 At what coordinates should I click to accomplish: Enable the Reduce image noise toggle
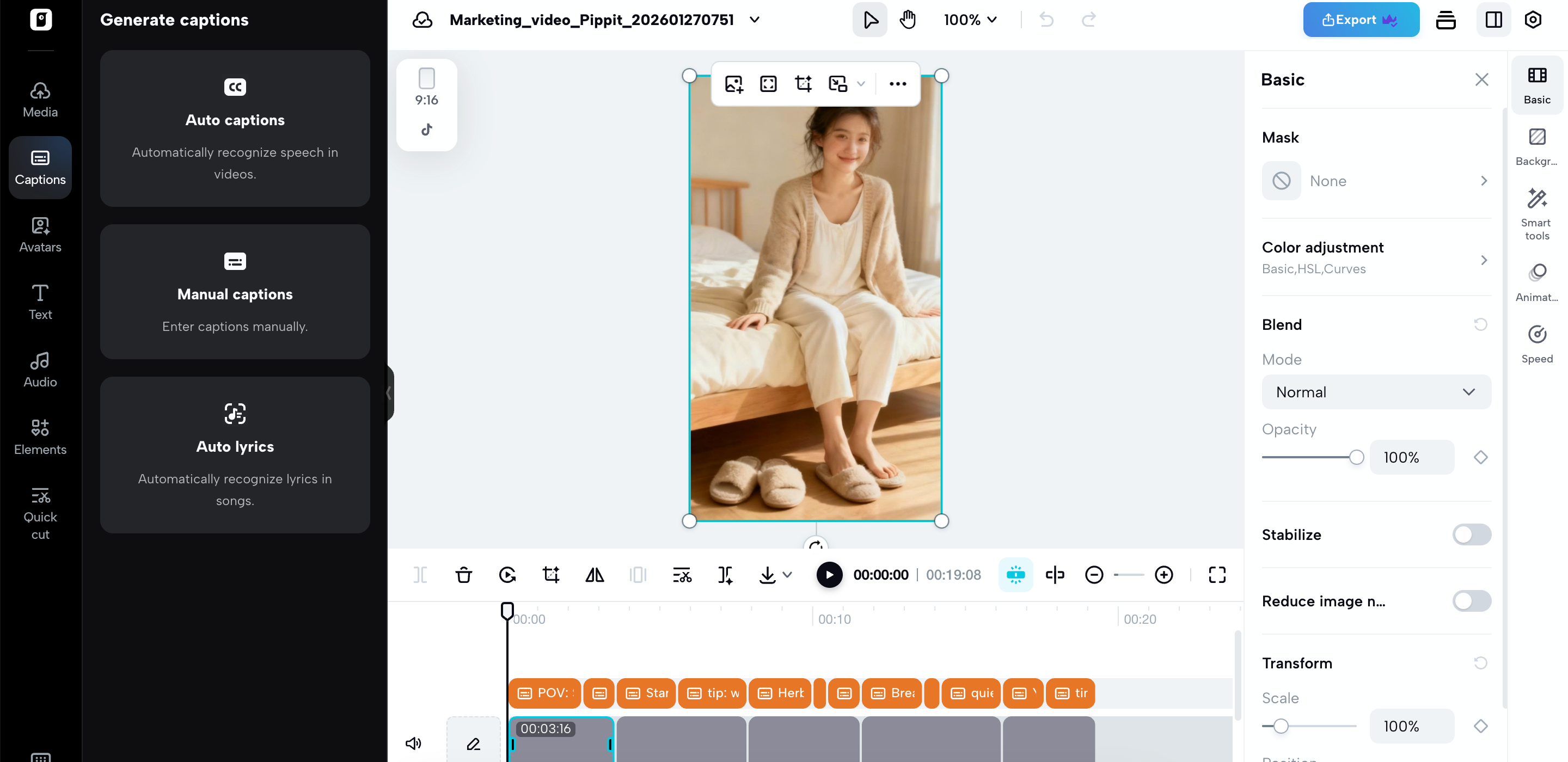1471,601
